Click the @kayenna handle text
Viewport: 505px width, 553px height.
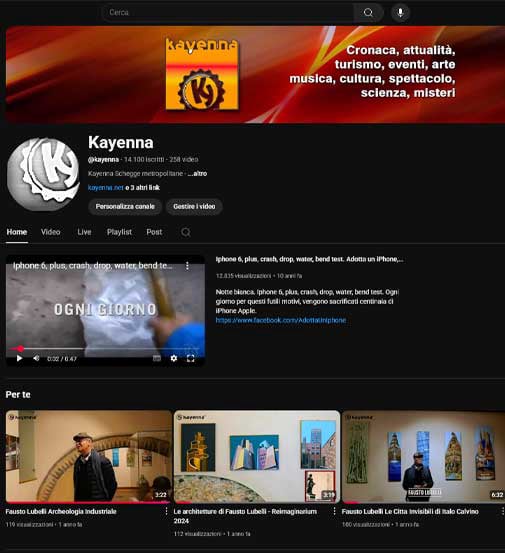103,159
